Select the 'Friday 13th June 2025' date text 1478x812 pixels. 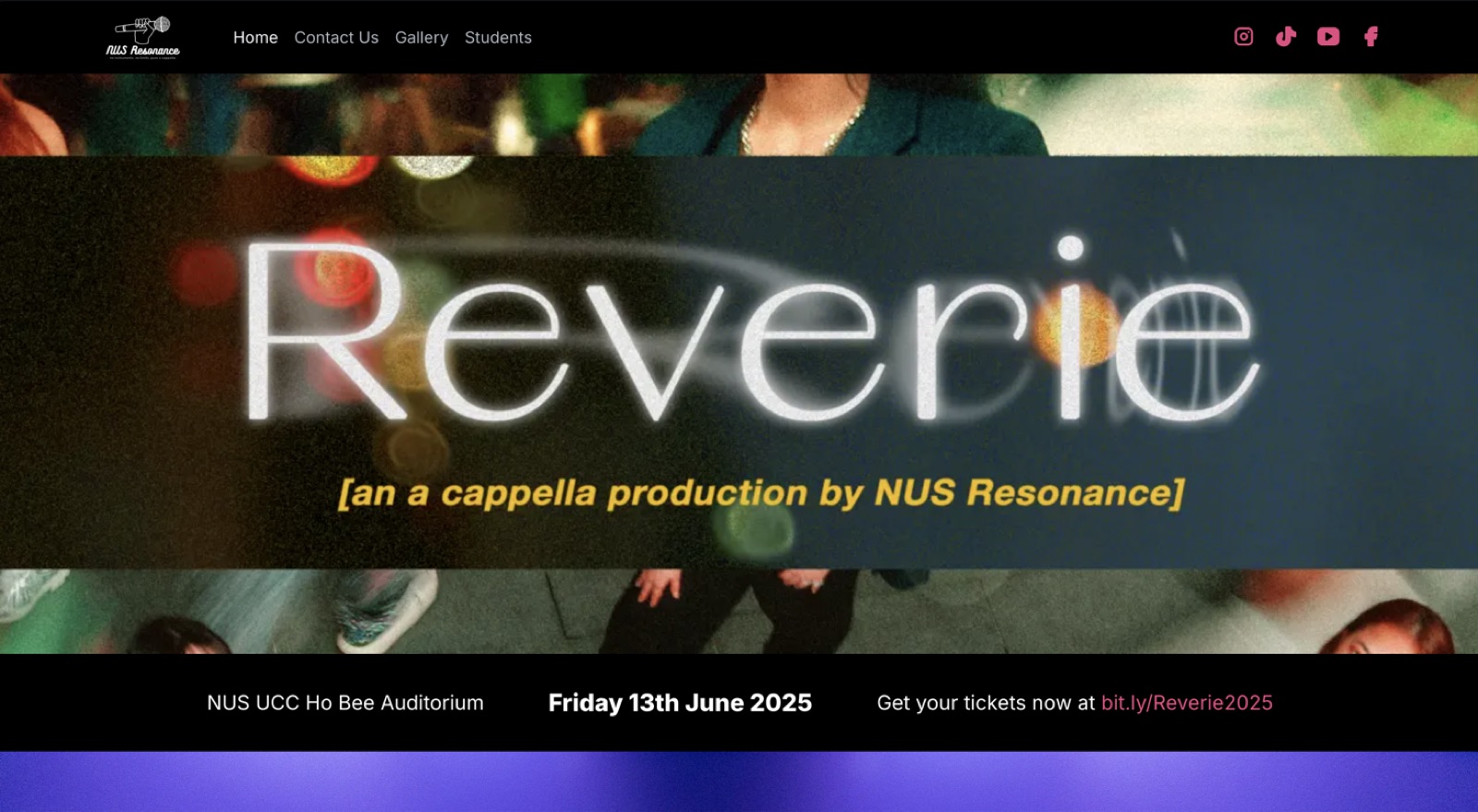click(x=680, y=703)
